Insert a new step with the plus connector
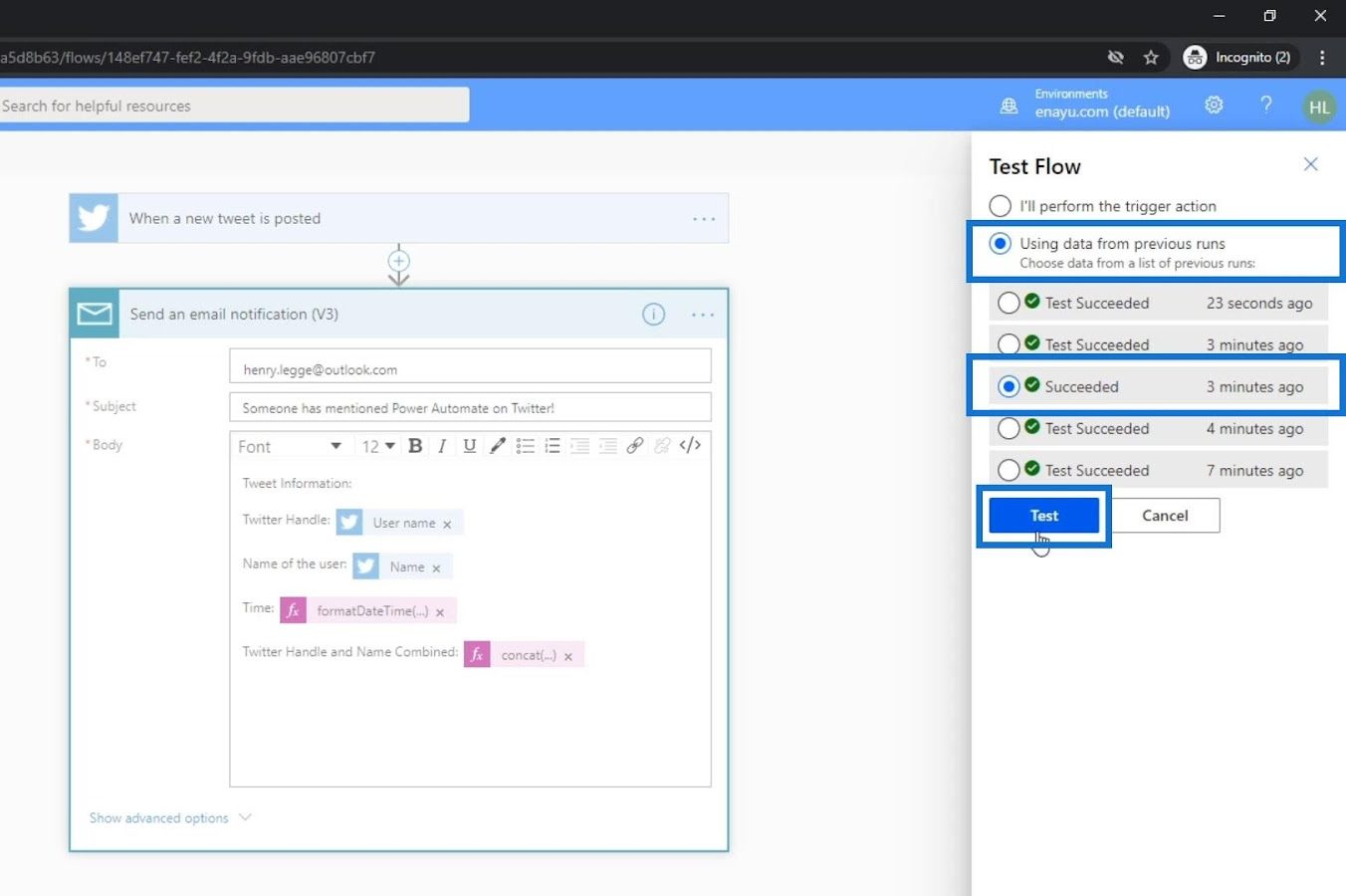Image resolution: width=1346 pixels, height=896 pixels. coord(398,261)
